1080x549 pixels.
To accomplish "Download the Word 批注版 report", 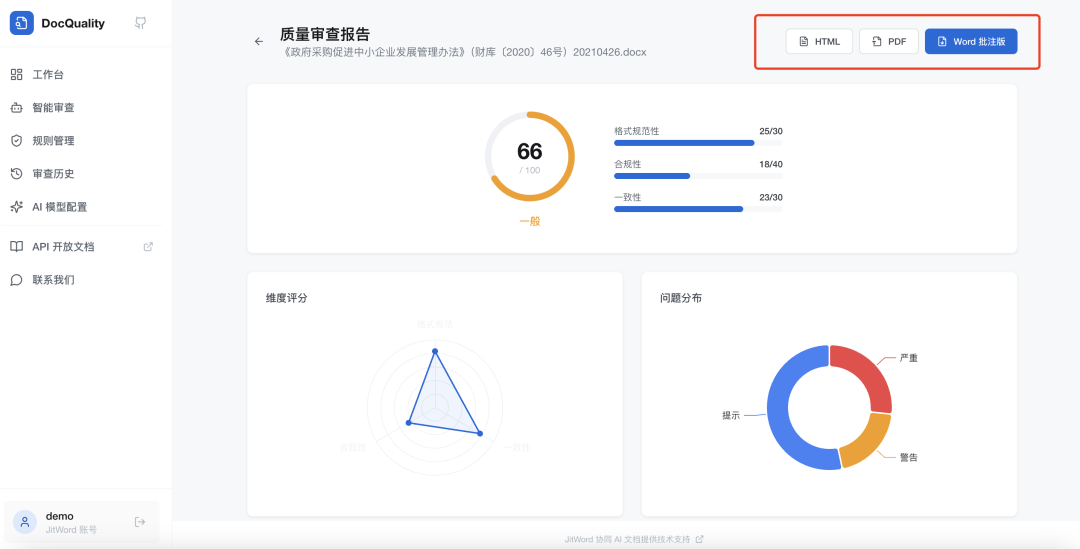I will (971, 41).
